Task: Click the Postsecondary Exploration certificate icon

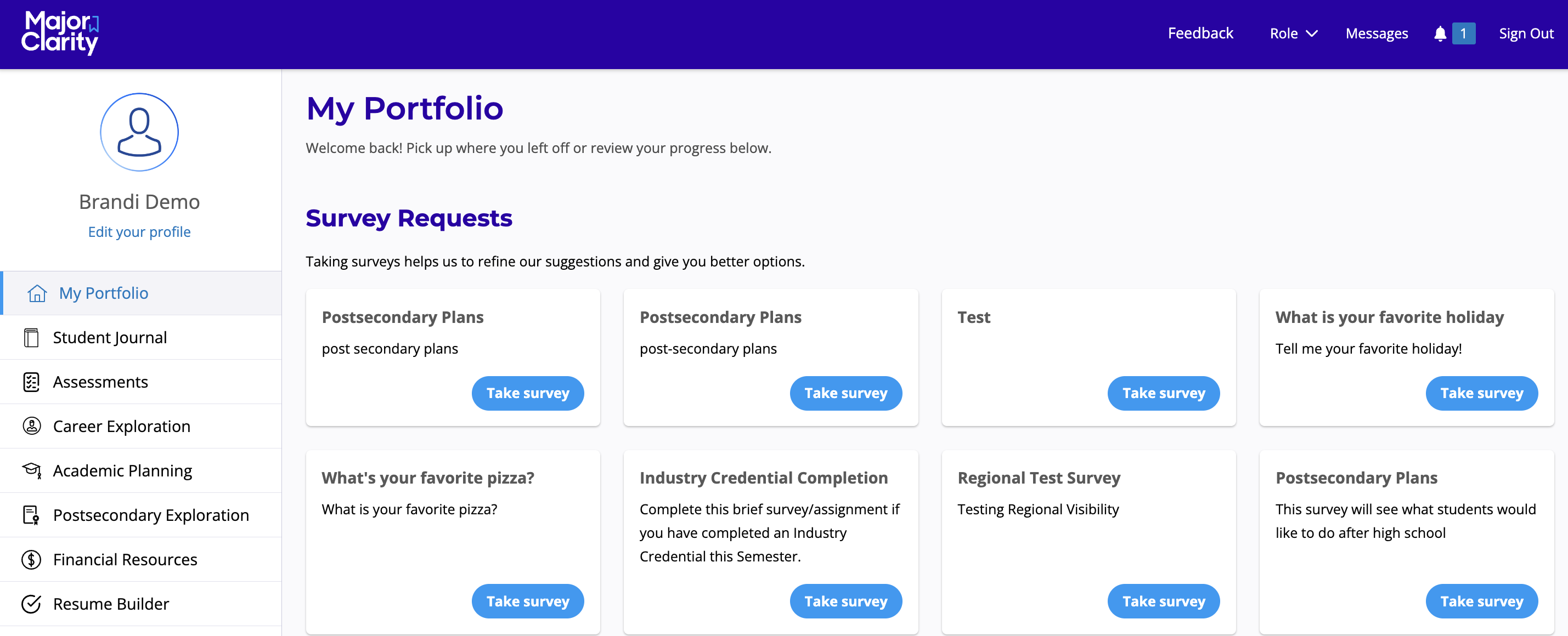Action: tap(31, 515)
